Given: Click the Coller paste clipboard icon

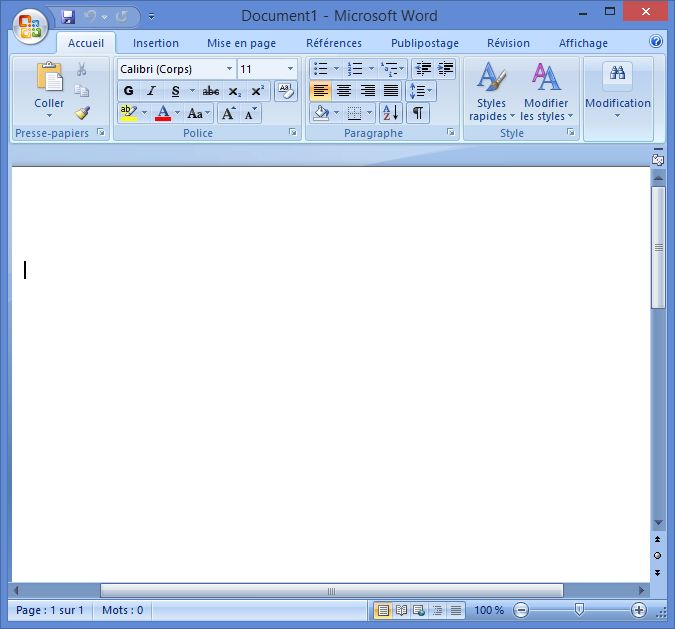Looking at the screenshot, I should pos(50,77).
